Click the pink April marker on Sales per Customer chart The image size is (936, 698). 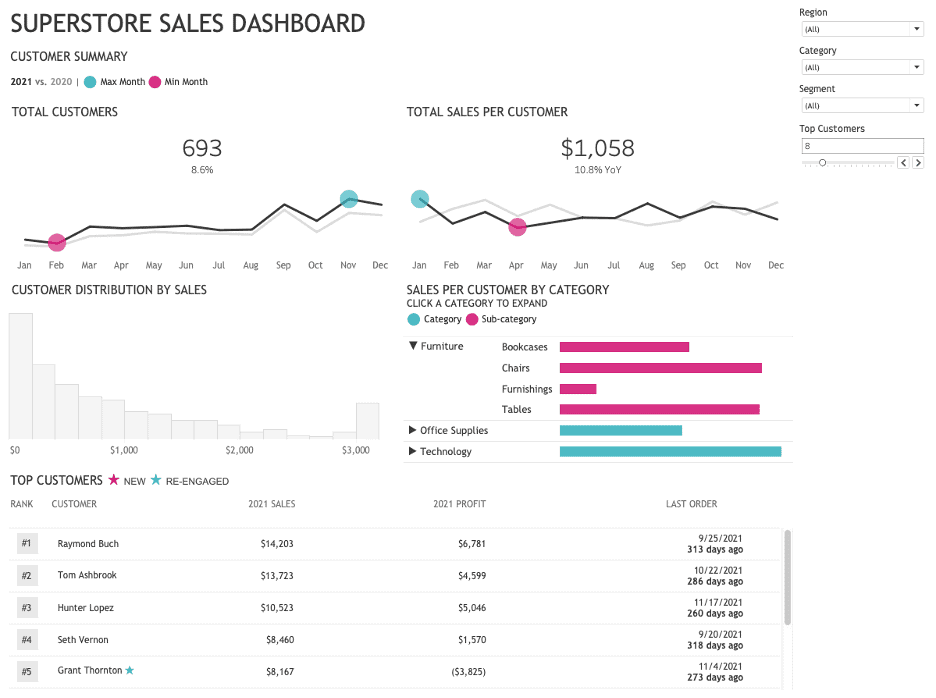517,227
